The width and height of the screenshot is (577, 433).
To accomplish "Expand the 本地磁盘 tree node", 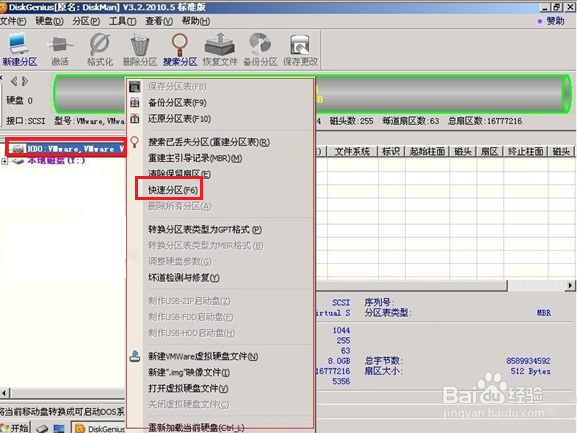I will tap(4, 161).
